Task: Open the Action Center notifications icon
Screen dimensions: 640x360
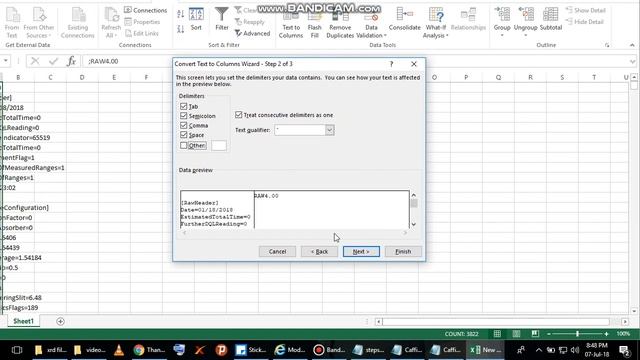Action: tap(624, 350)
